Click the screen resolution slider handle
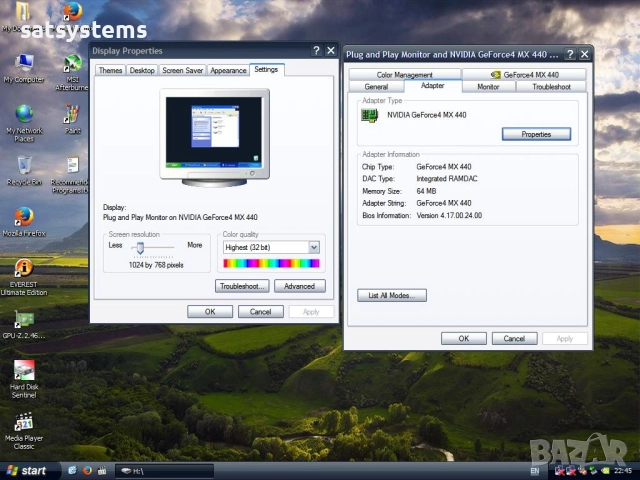 tap(140, 246)
